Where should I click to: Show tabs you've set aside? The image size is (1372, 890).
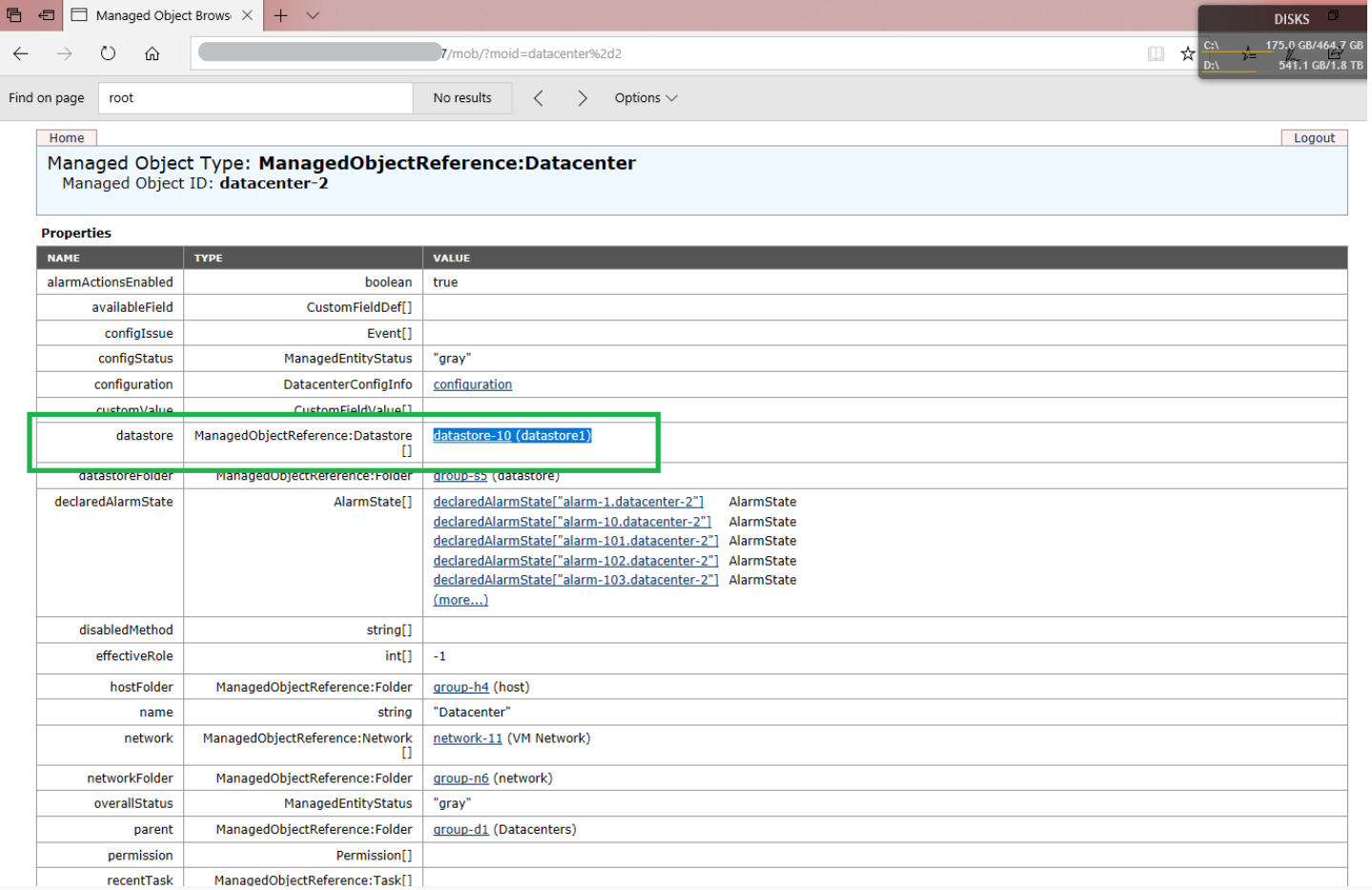click(14, 15)
